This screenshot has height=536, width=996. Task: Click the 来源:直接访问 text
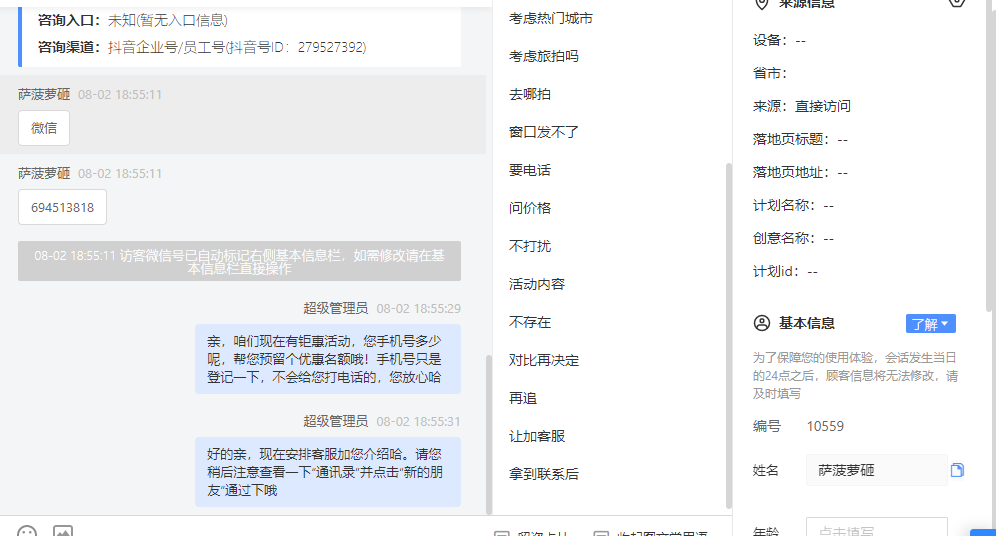point(802,106)
